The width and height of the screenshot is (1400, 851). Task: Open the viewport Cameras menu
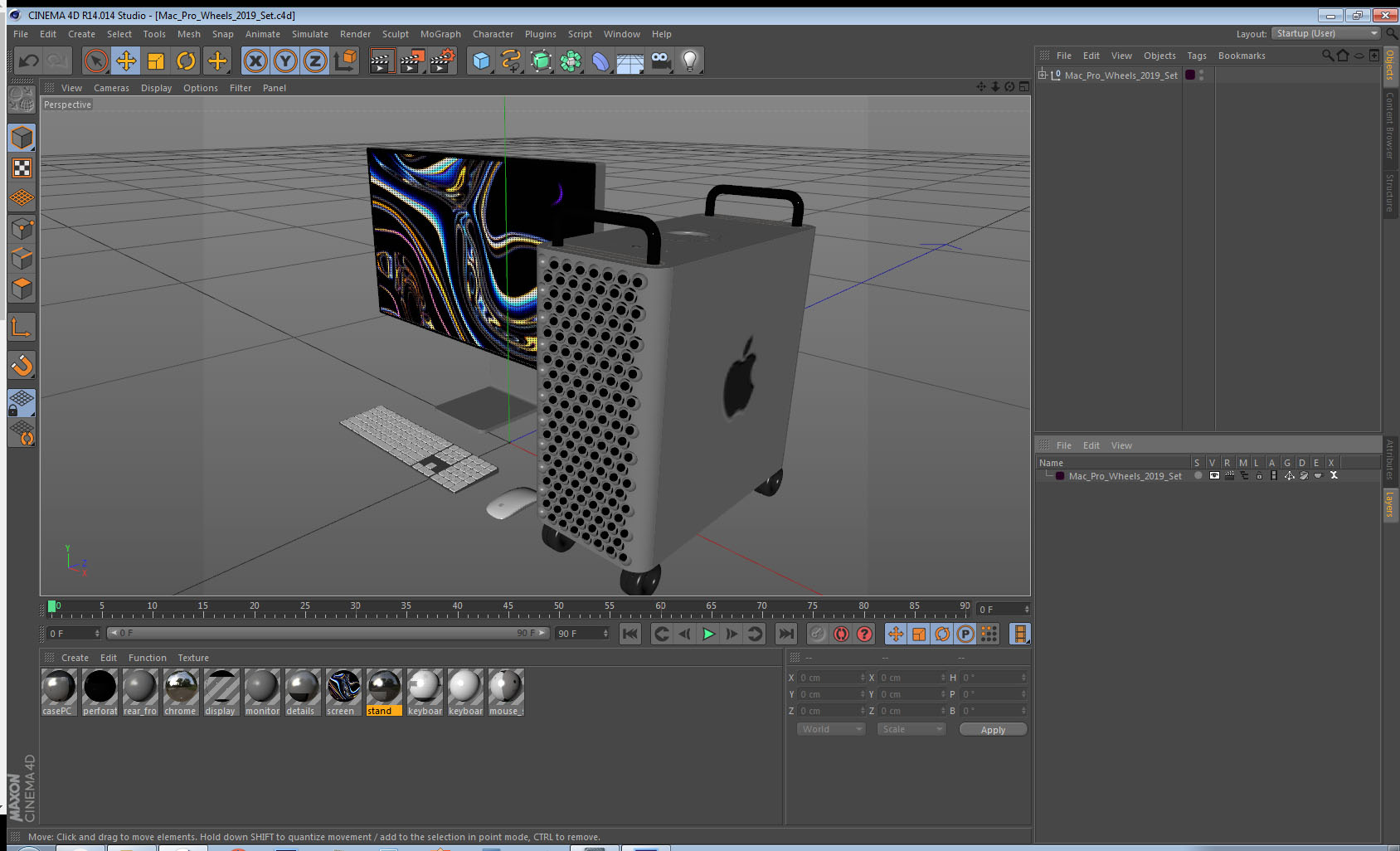(111, 88)
